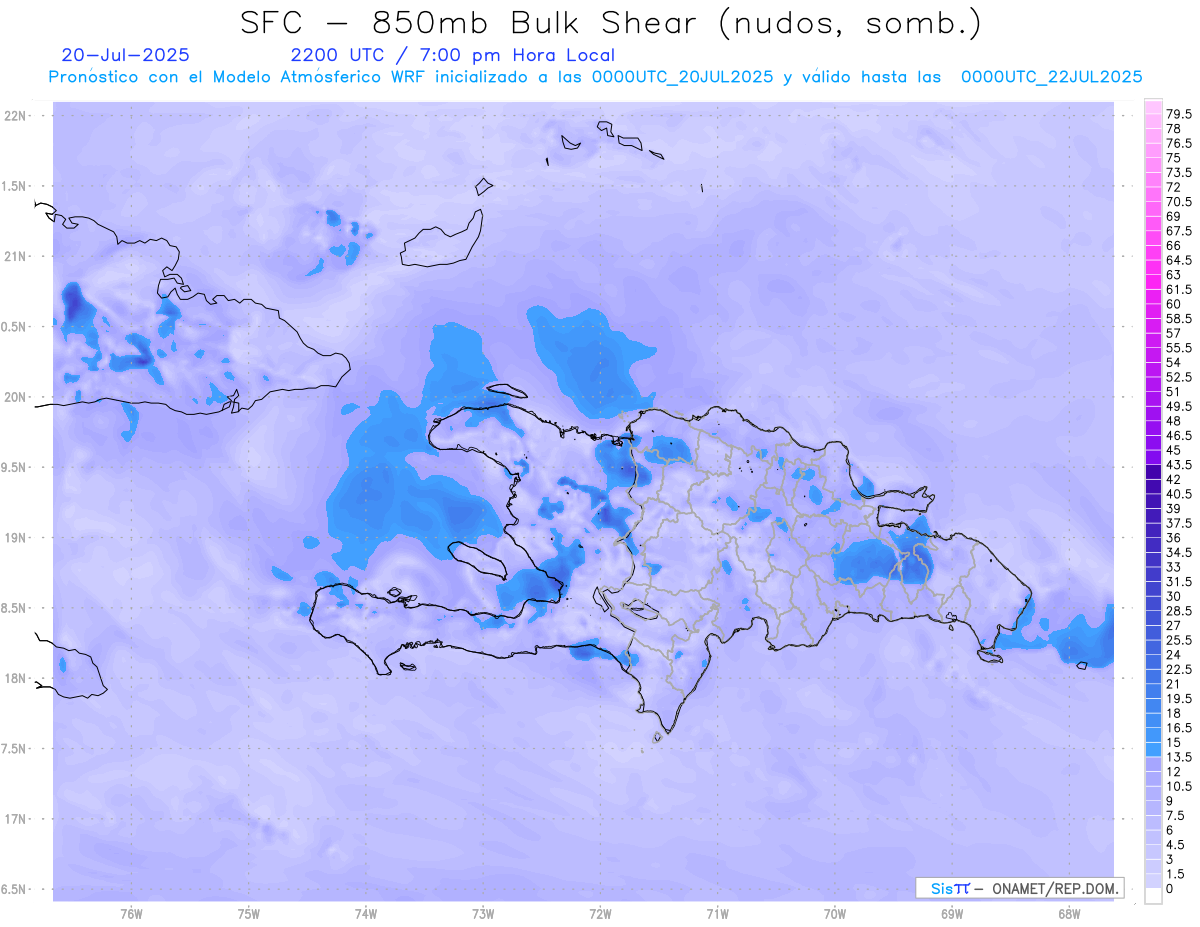Click the '71W' longitude label
The width and height of the screenshot is (1200, 927).
pos(717,913)
